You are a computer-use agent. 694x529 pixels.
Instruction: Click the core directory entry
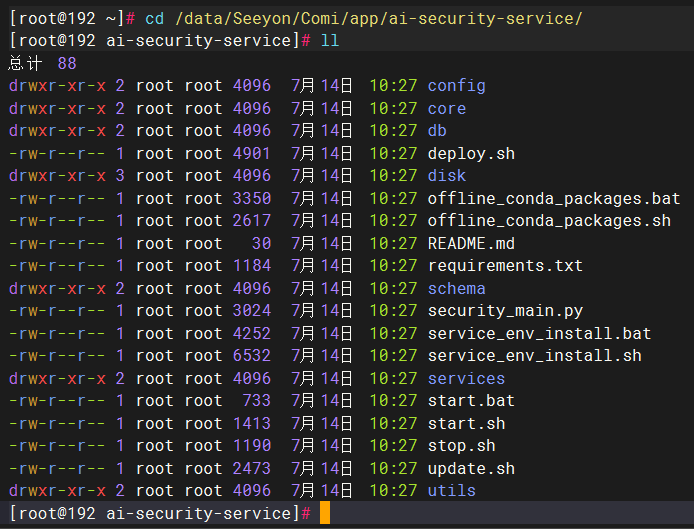coord(446,108)
